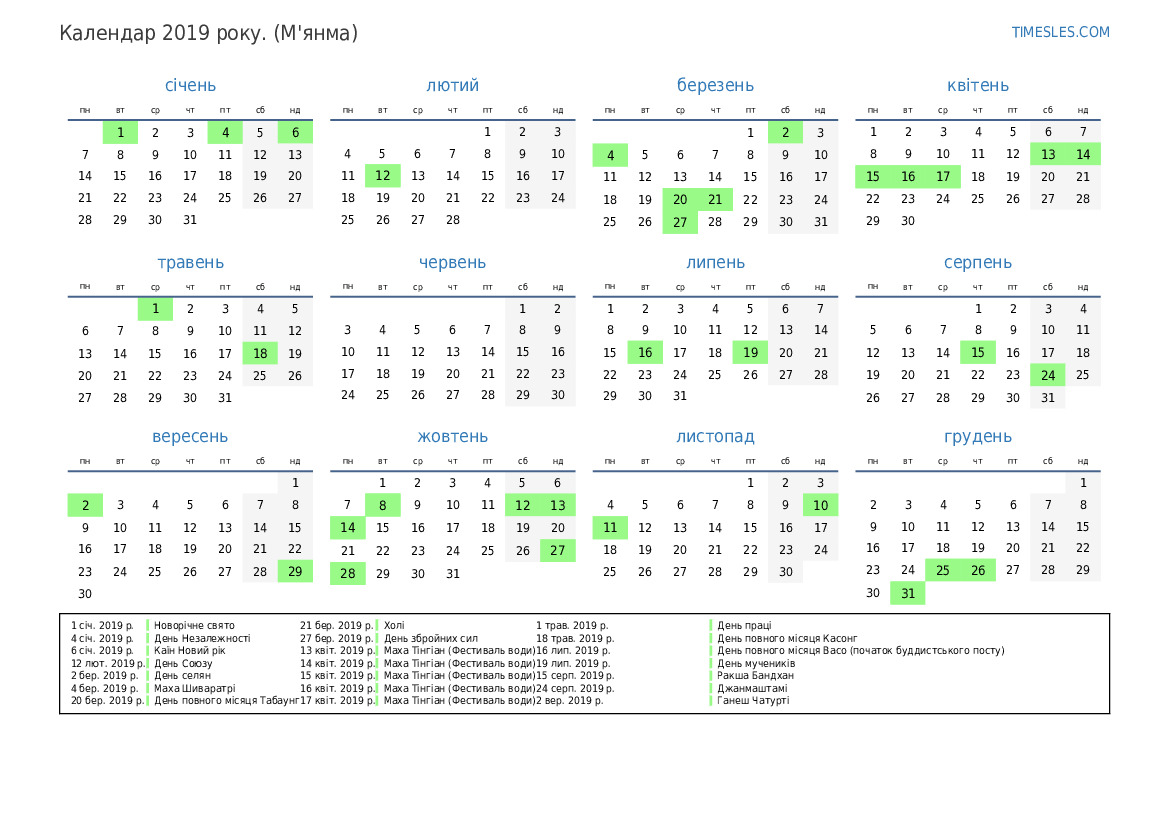Click May 18 highlighted day
1169x827 pixels.
(260, 353)
